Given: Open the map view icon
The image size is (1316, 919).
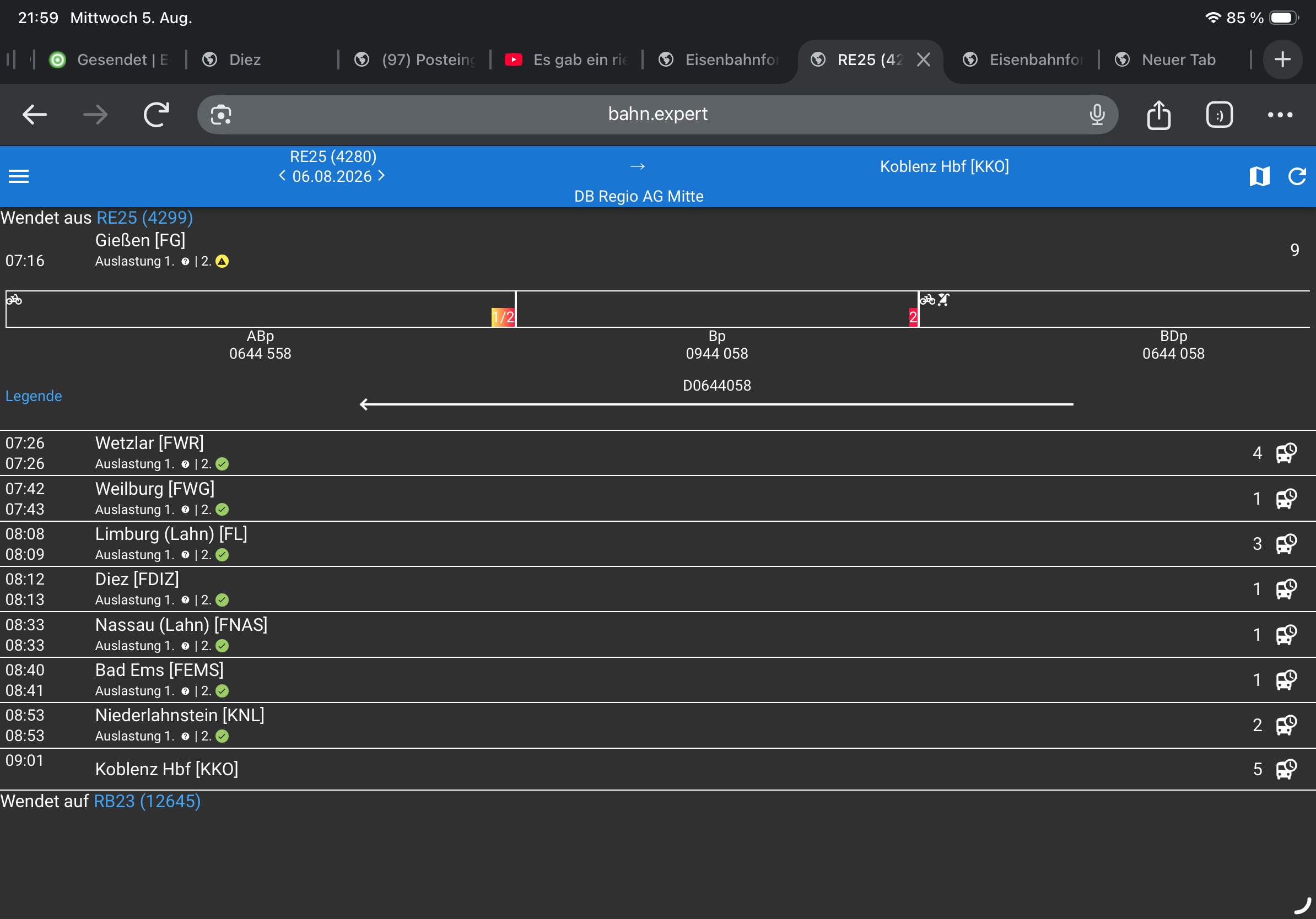Looking at the screenshot, I should coord(1259,176).
